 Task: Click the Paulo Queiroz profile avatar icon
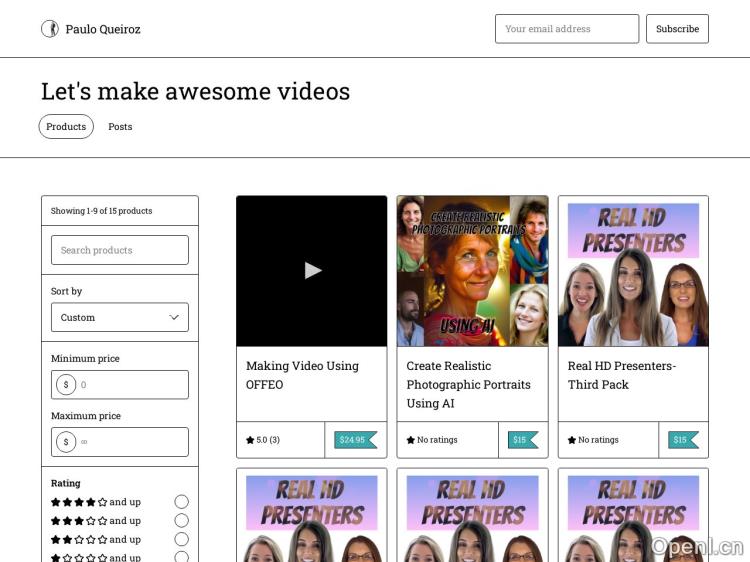pyautogui.click(x=49, y=29)
